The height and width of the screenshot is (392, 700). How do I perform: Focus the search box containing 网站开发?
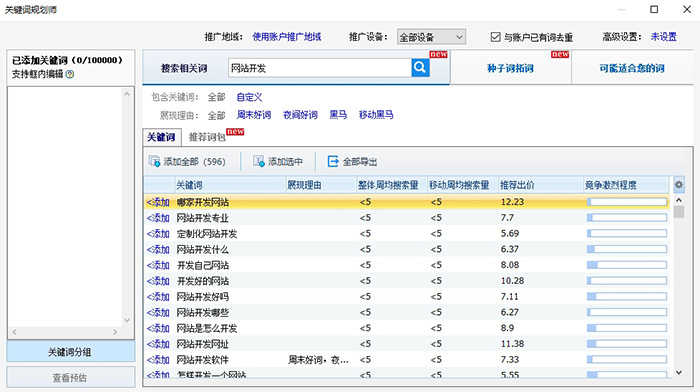320,68
